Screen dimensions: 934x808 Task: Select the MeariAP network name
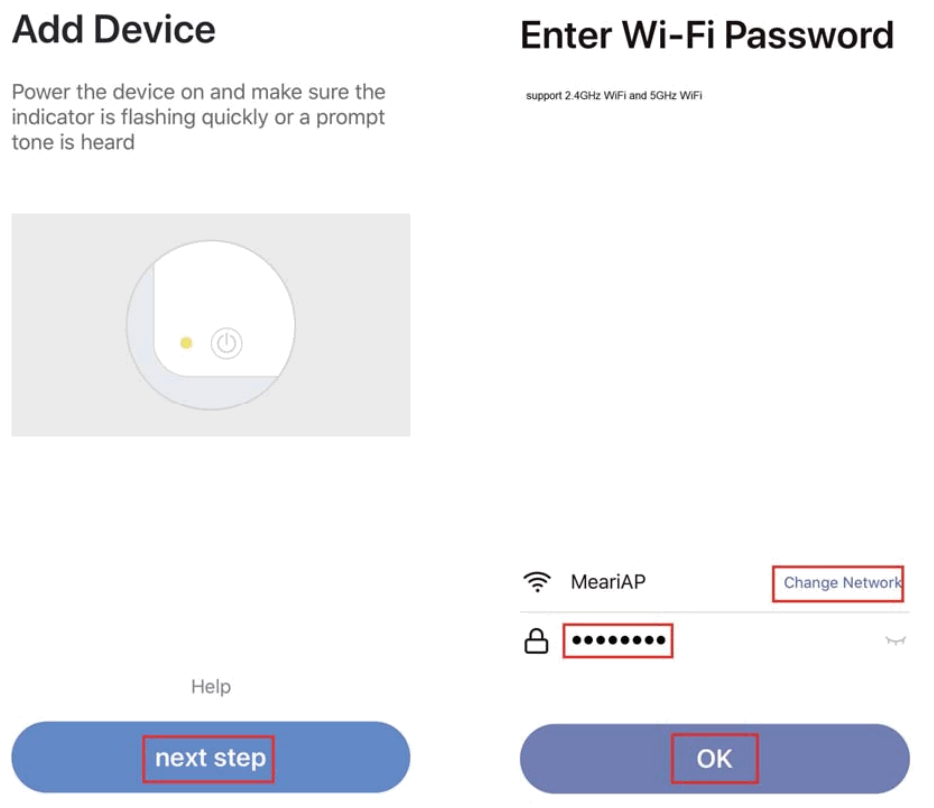point(608,582)
